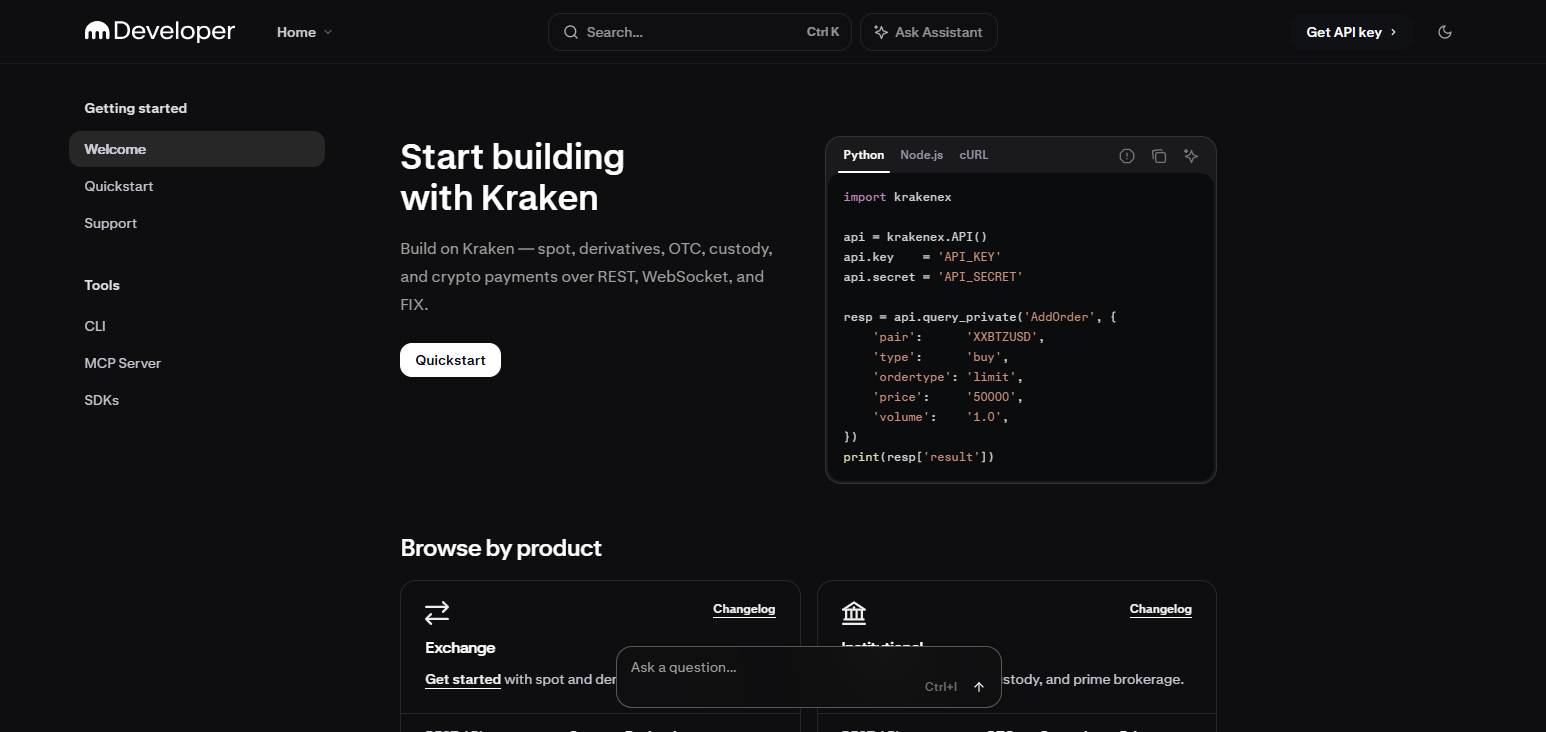The height and width of the screenshot is (732, 1546).
Task: Click the Kraken Developer logo
Action: pos(160,32)
